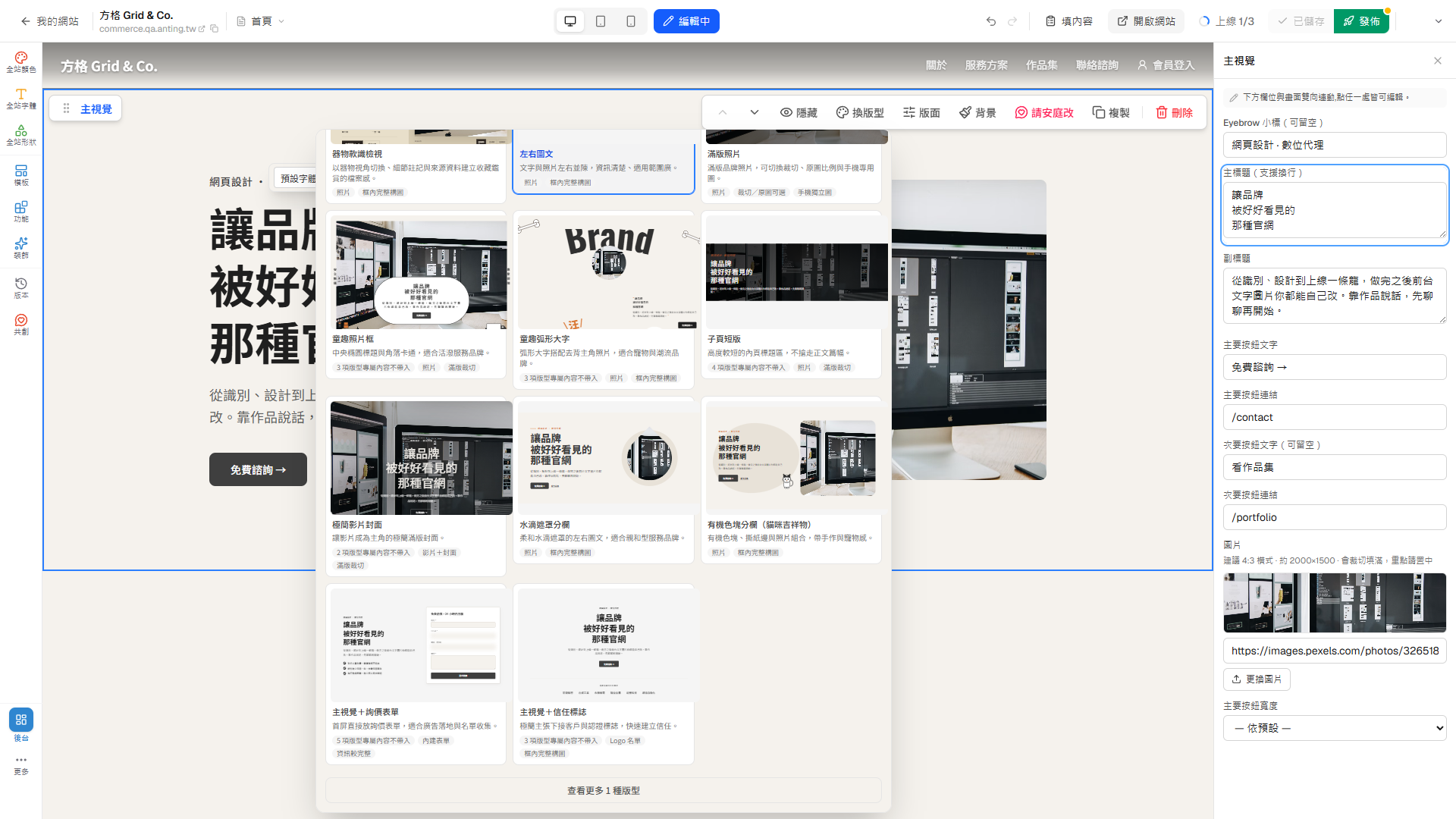Hide the section using 隱藏
The height and width of the screenshot is (819, 1456).
799,112
